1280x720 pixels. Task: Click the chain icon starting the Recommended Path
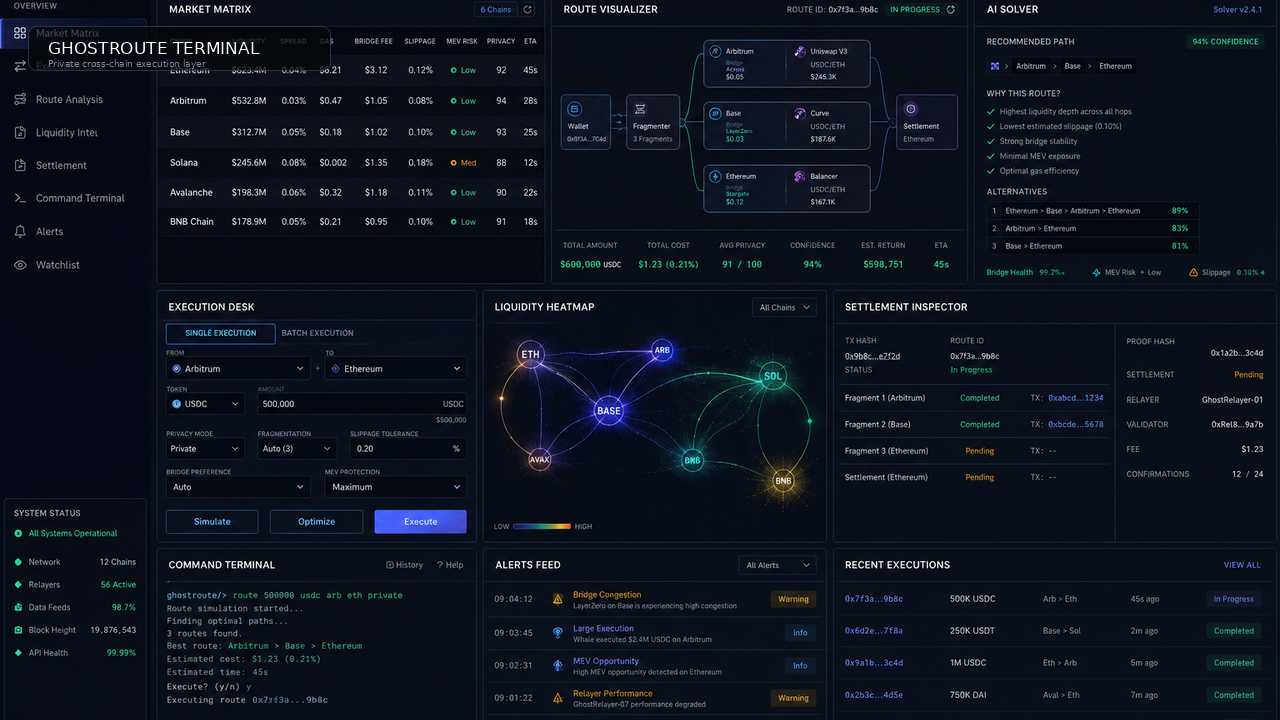pos(995,66)
